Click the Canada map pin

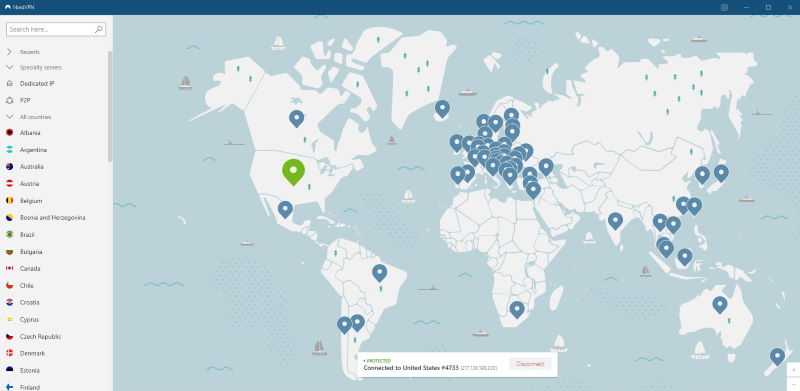point(296,118)
